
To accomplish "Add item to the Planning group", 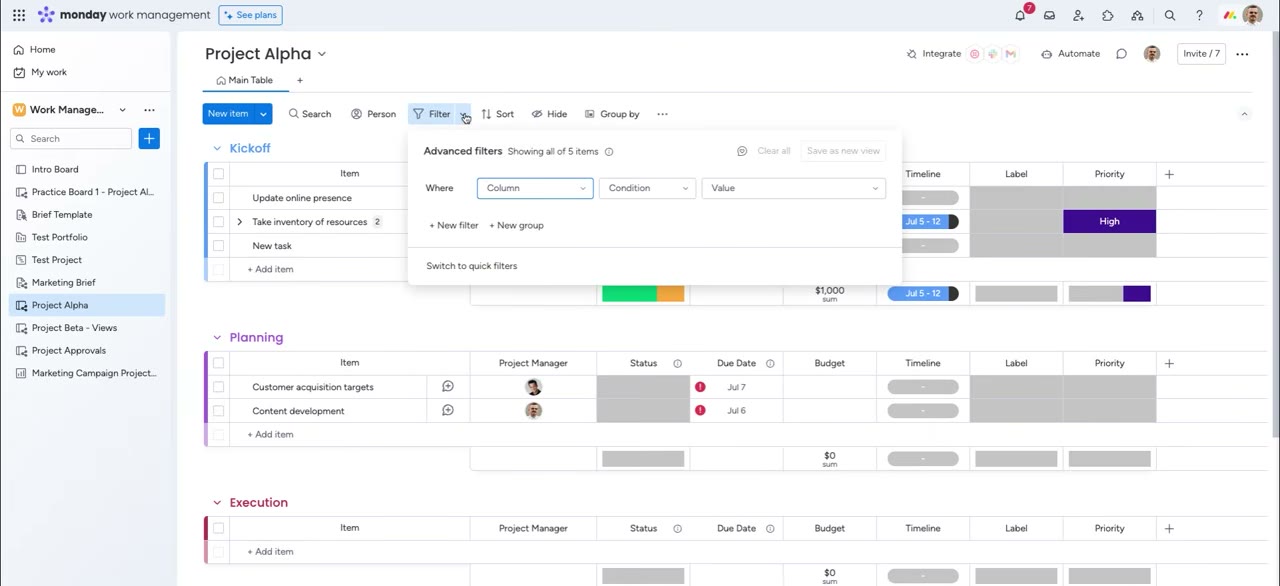I will tap(270, 435).
